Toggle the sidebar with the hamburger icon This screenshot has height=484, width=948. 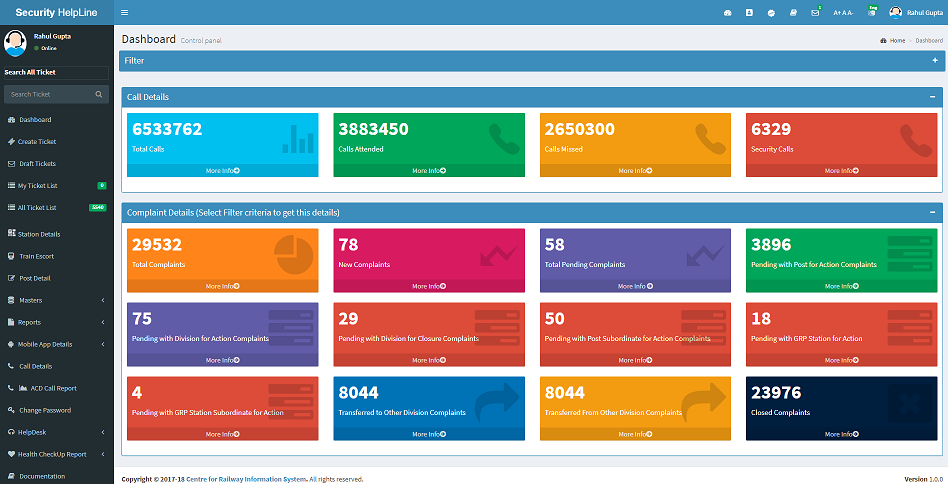click(x=125, y=13)
